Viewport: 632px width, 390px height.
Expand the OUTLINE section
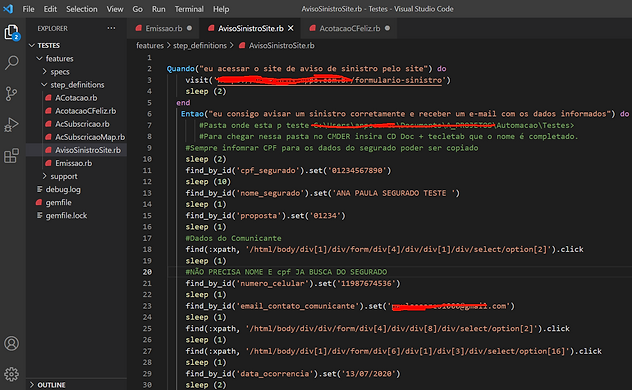pos(32,385)
